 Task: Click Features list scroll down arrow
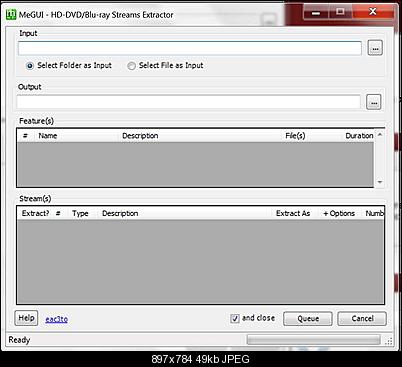click(380, 182)
